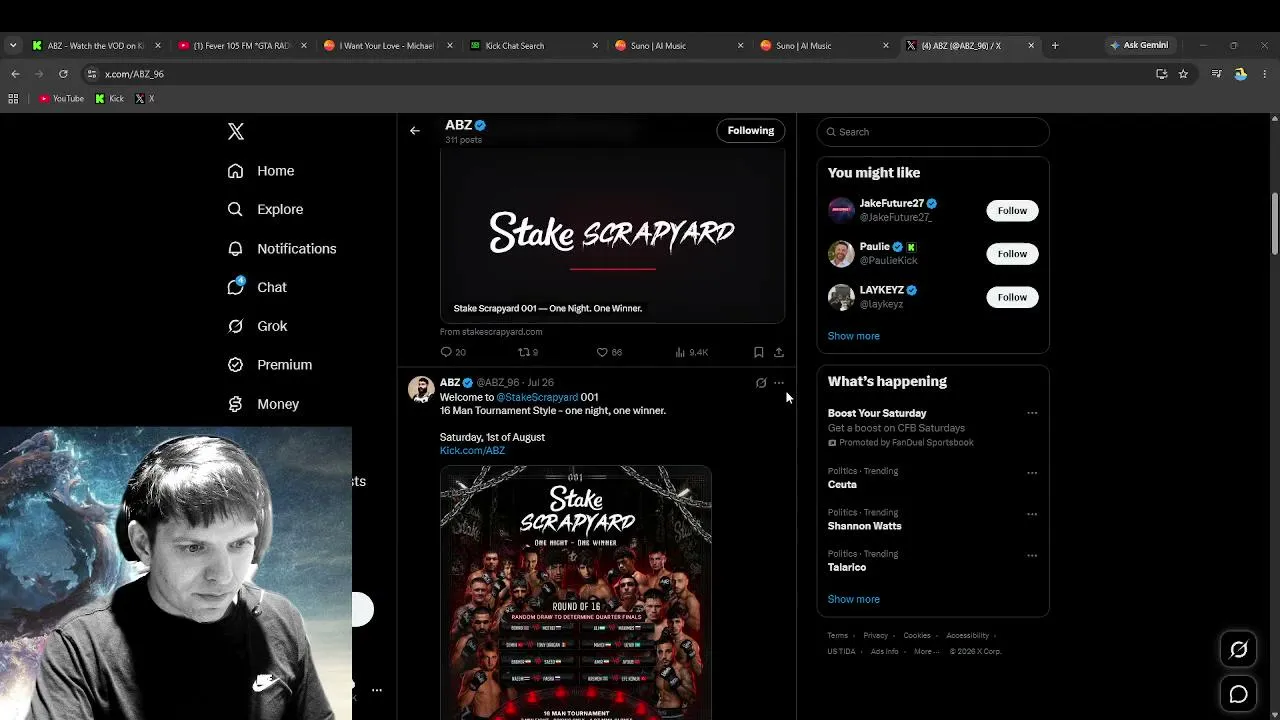Image resolution: width=1280 pixels, height=720 pixels.
Task: Open the Stake Scrapyard 001 link card
Action: coord(612,236)
